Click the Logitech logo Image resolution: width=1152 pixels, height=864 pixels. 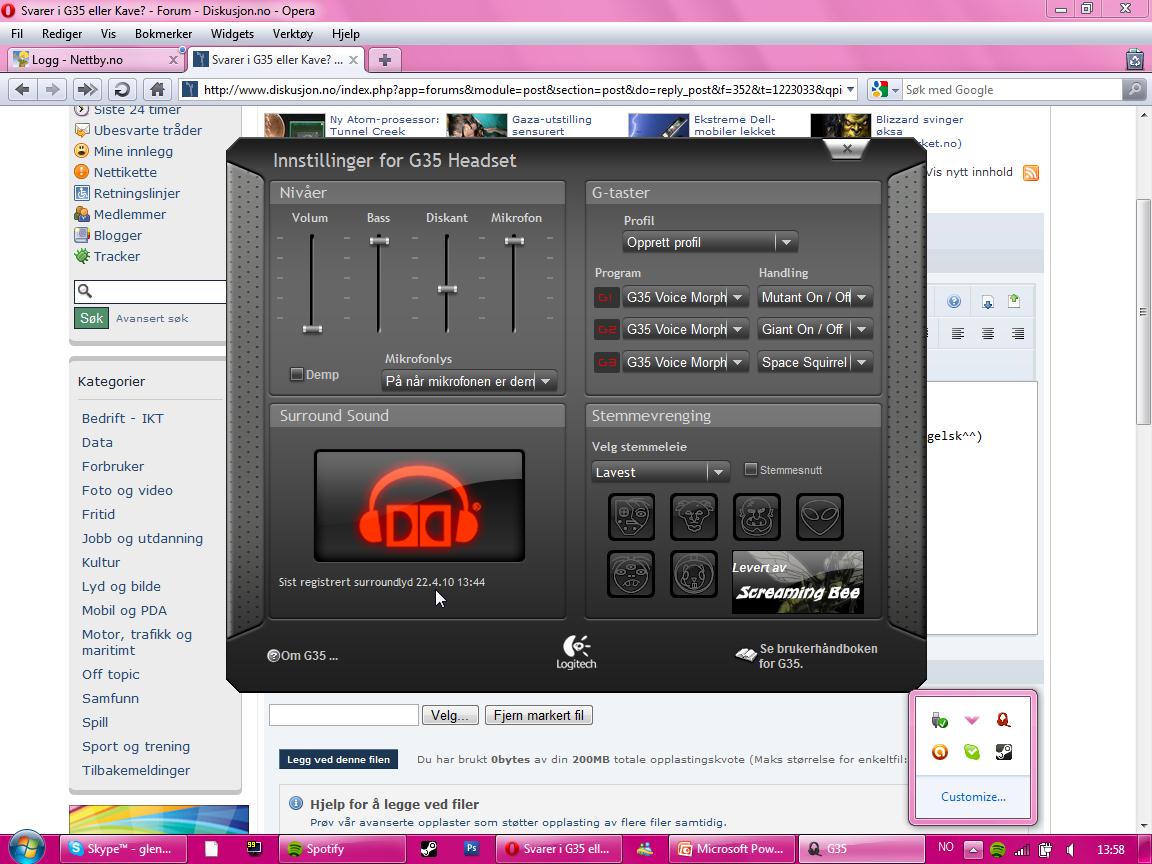(576, 652)
